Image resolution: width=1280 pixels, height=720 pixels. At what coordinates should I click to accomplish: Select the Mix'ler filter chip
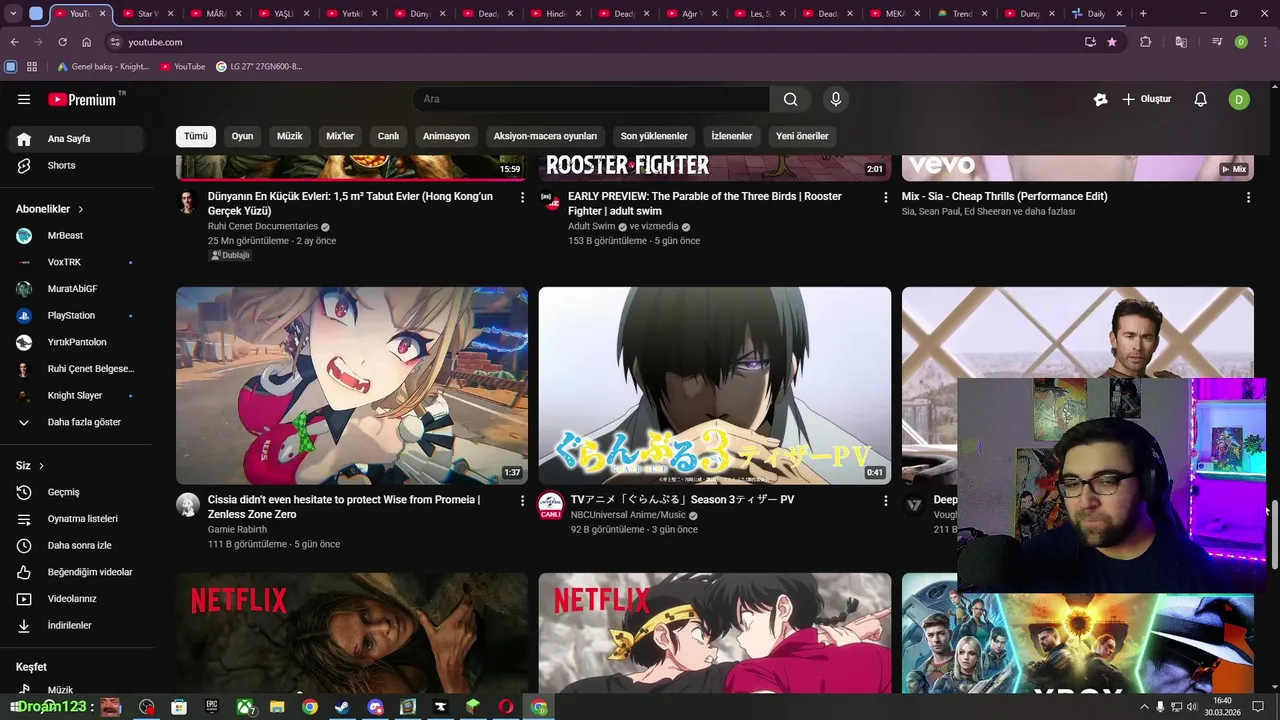[x=340, y=136]
